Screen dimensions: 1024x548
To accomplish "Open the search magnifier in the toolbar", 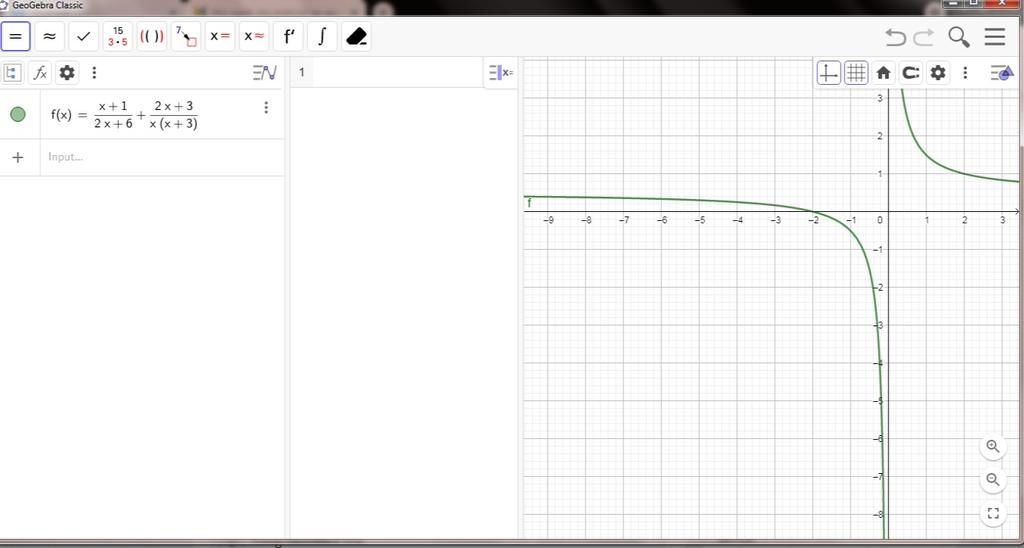I will (x=959, y=37).
